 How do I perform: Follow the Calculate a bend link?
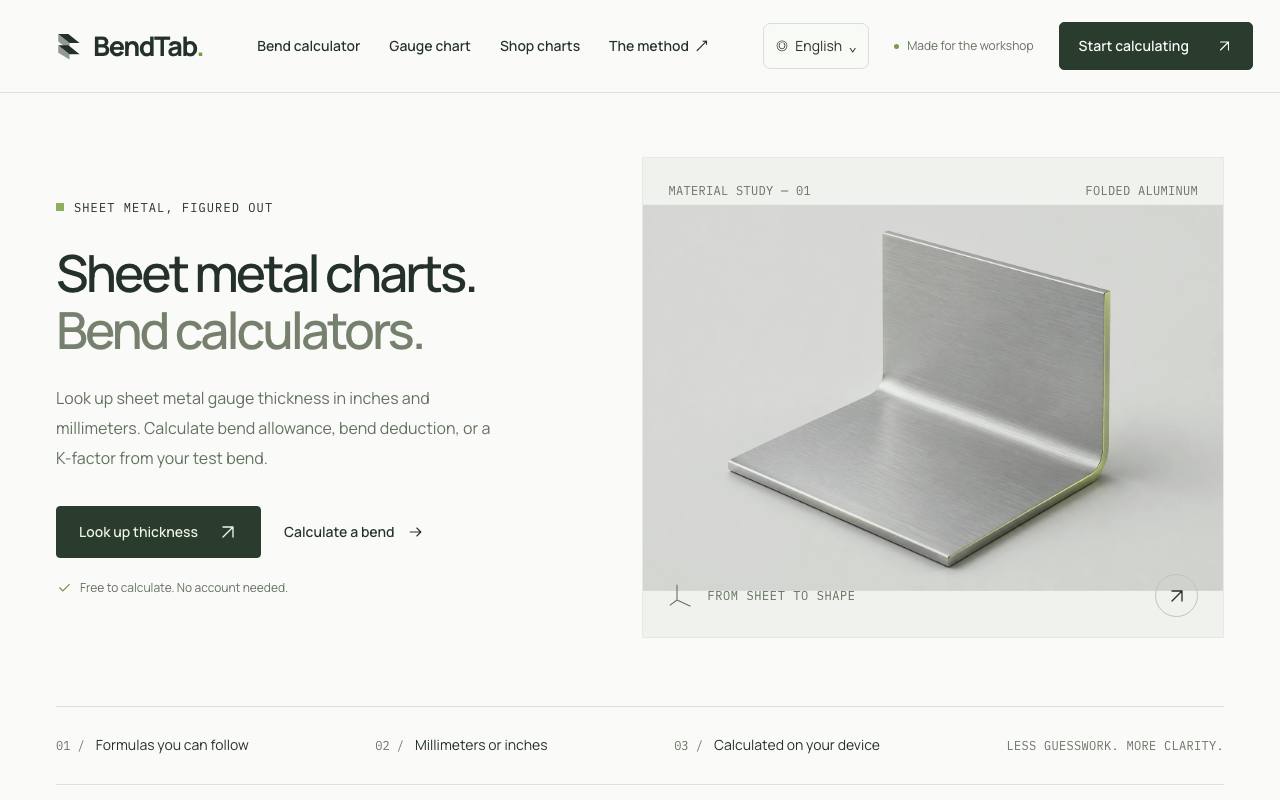tap(353, 532)
